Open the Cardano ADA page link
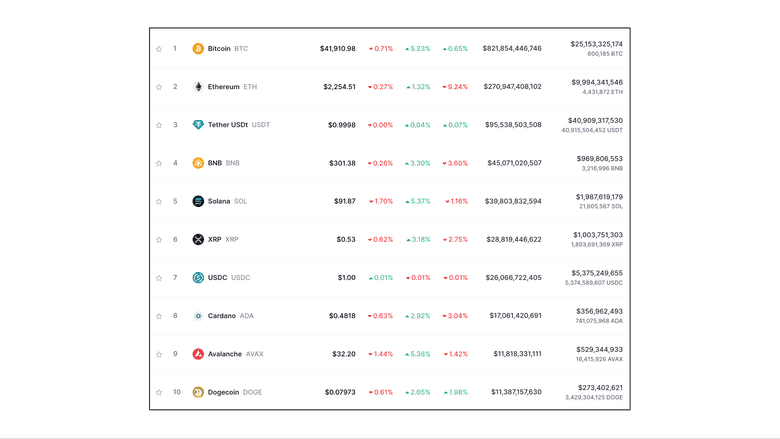The image size is (780, 439). pyautogui.click(x=222, y=316)
